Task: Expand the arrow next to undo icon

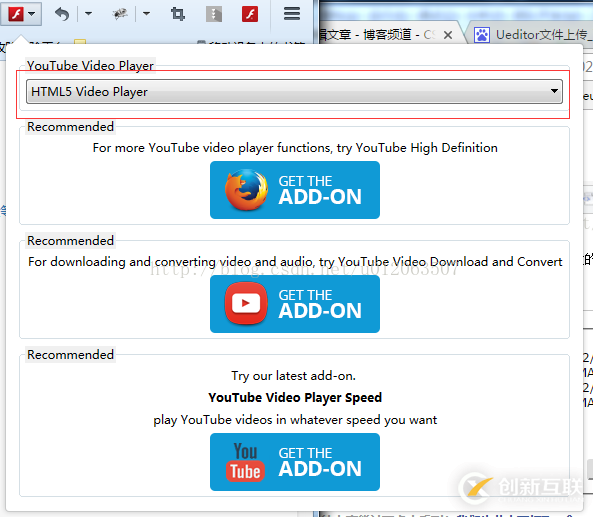Action: click(88, 14)
